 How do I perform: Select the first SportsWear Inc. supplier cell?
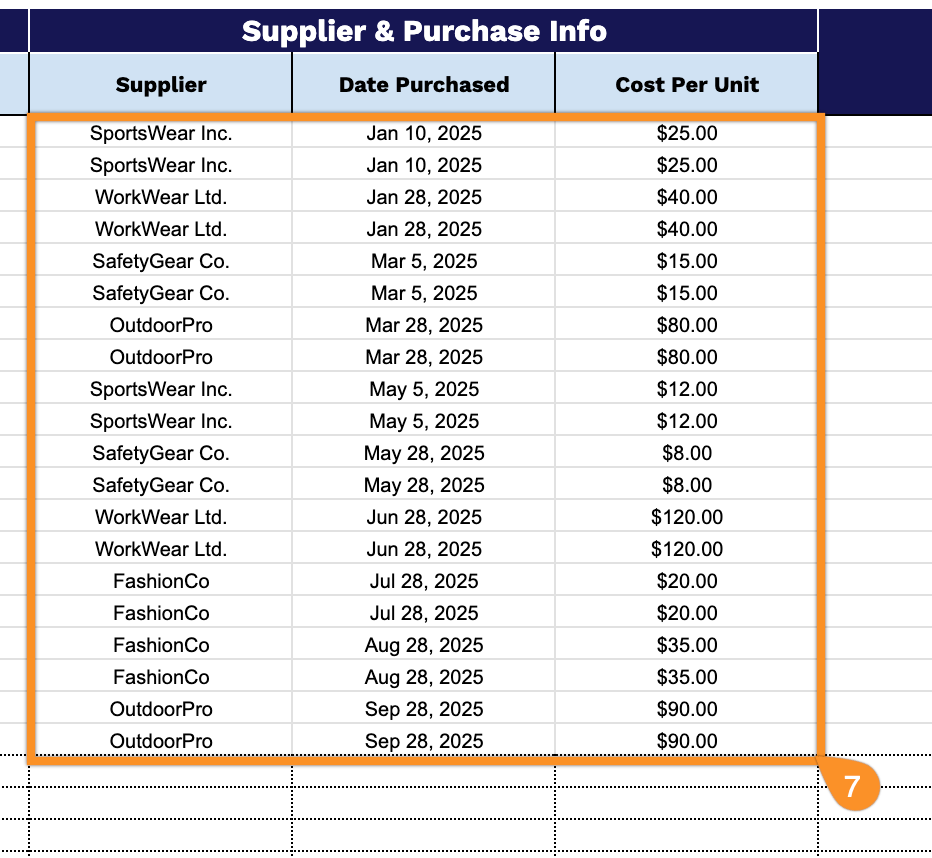click(x=160, y=133)
